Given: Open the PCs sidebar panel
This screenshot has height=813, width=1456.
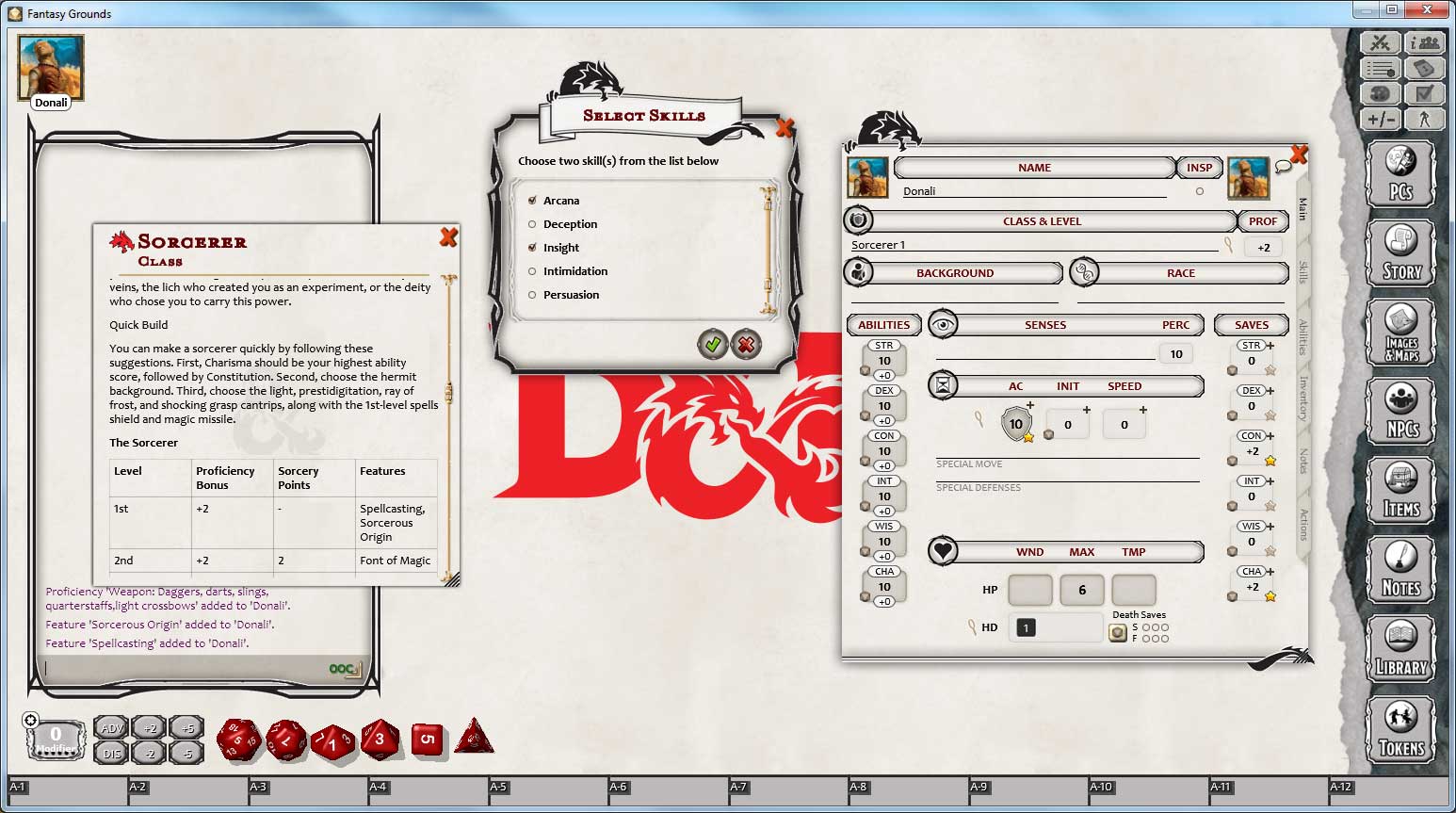Looking at the screenshot, I should tap(1401, 173).
